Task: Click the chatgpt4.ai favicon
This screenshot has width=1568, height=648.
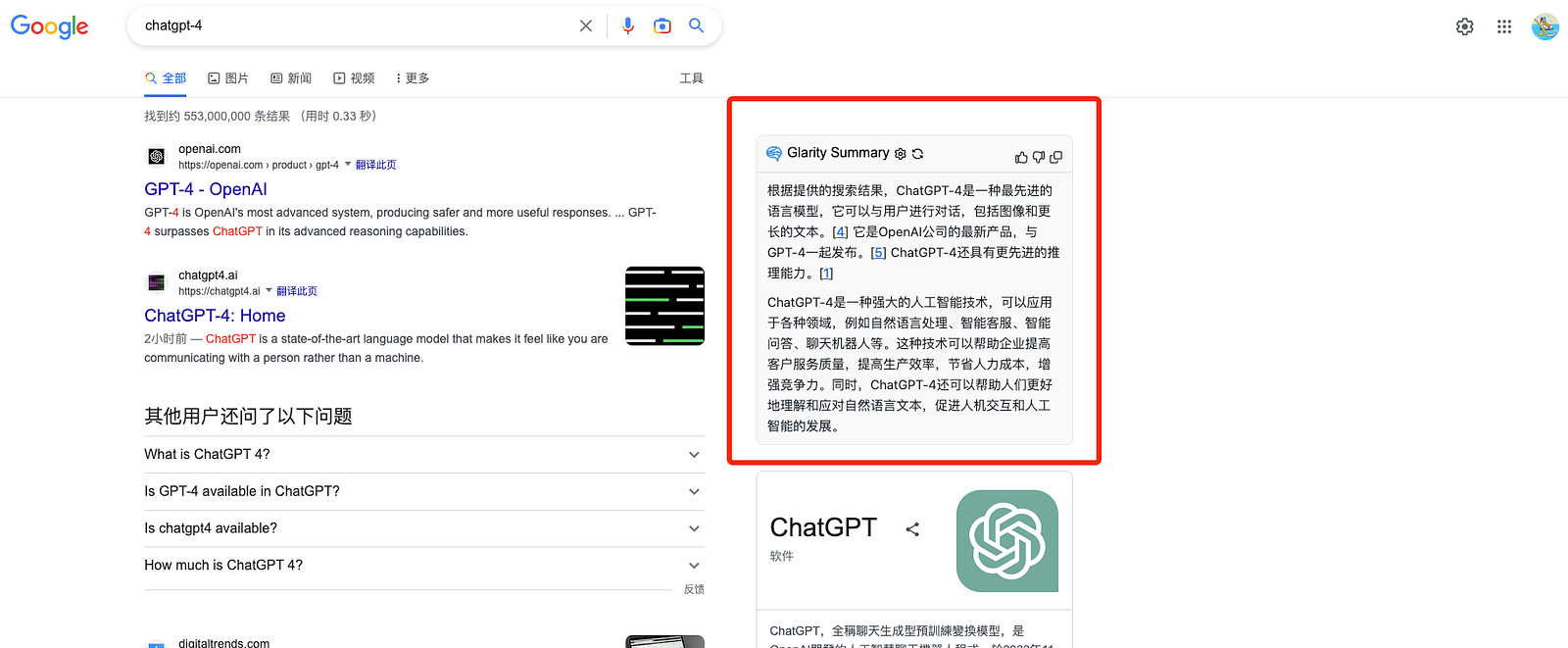Action: pyautogui.click(x=156, y=282)
